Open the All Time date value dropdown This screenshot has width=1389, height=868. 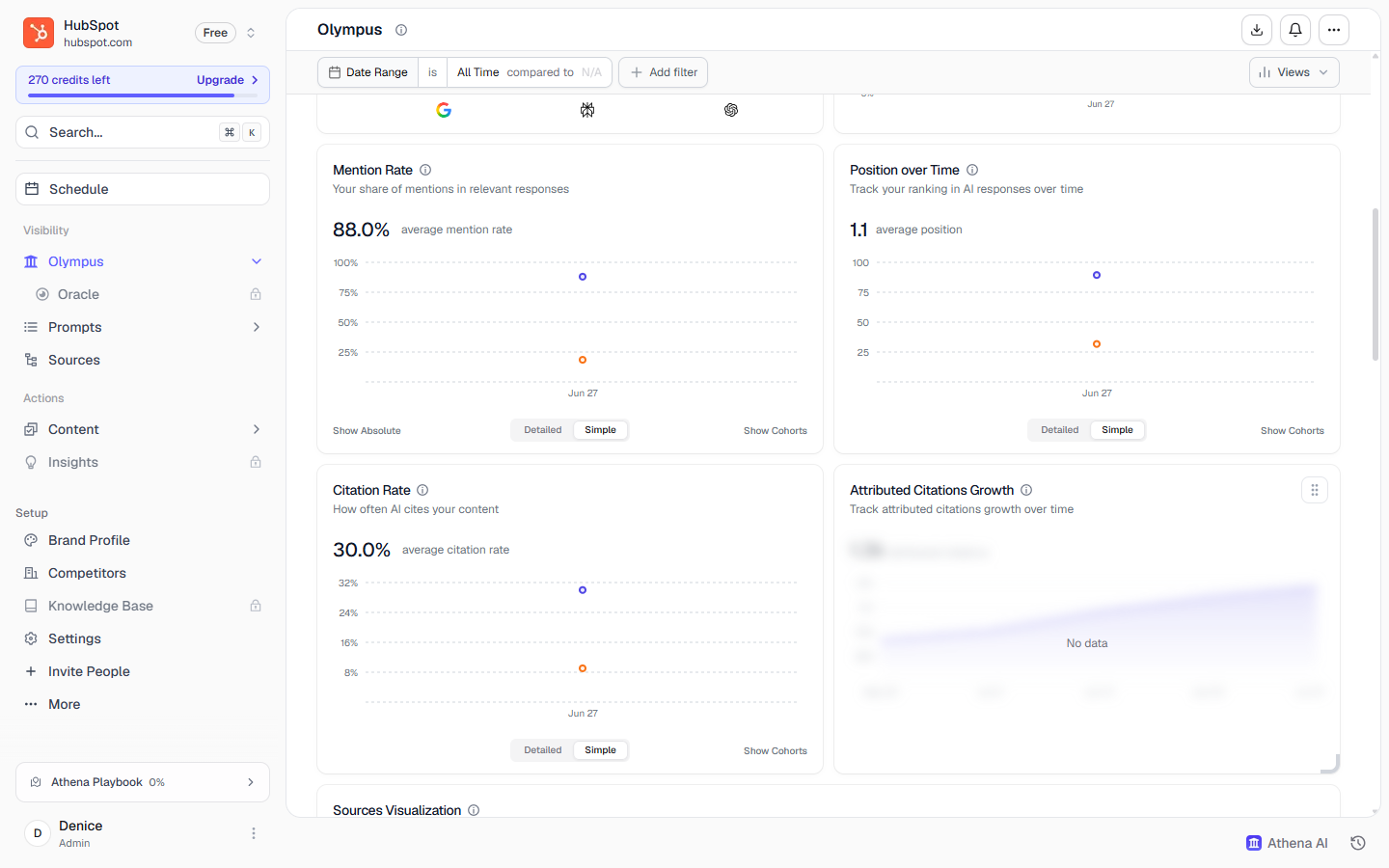pos(530,72)
